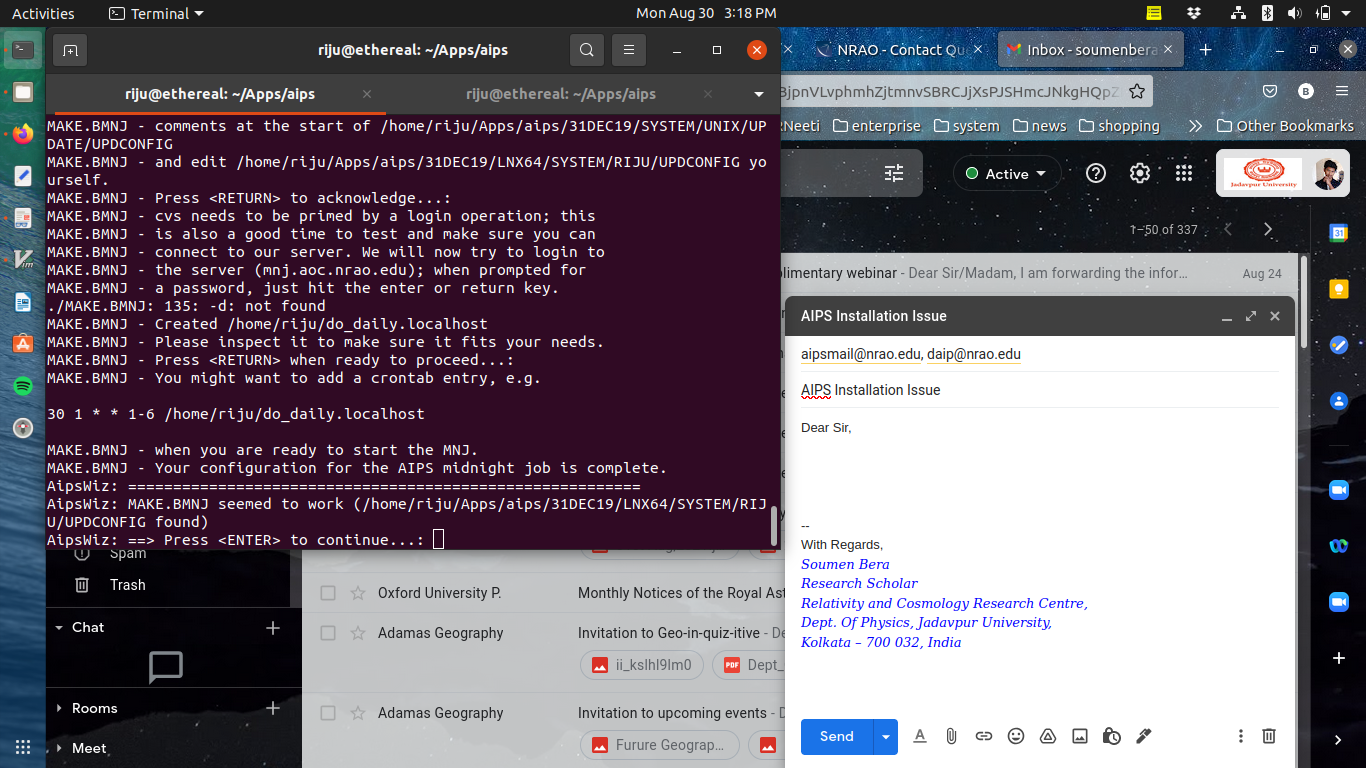
Task: Click the blue Send button
Action: point(836,737)
